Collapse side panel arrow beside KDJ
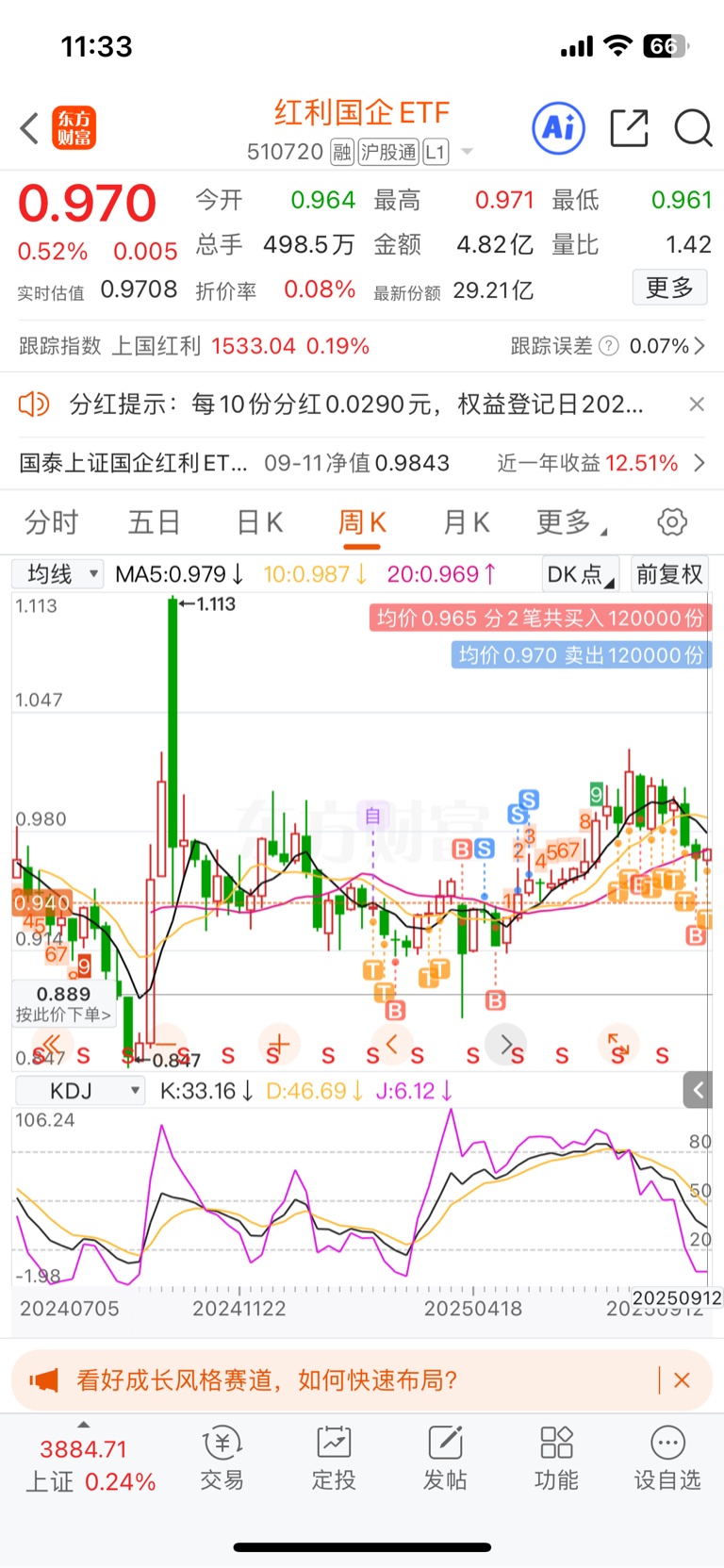 698,1091
